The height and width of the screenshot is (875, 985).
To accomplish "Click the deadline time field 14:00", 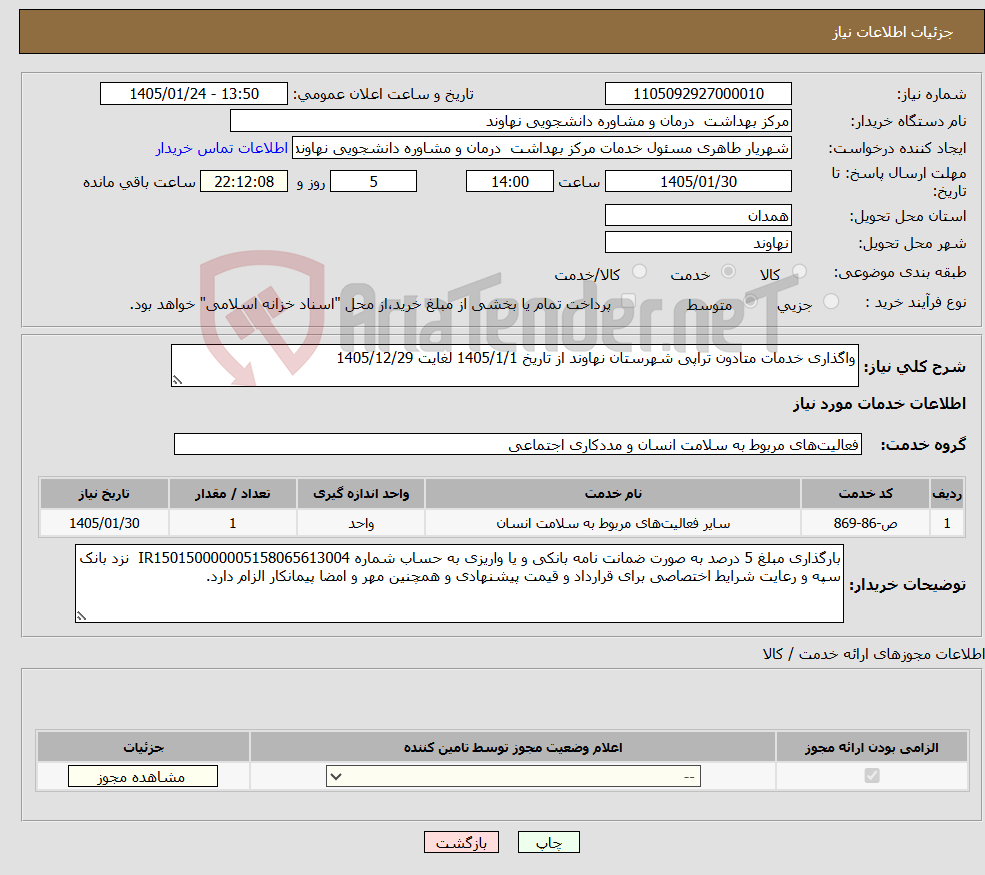I will [x=509, y=182].
